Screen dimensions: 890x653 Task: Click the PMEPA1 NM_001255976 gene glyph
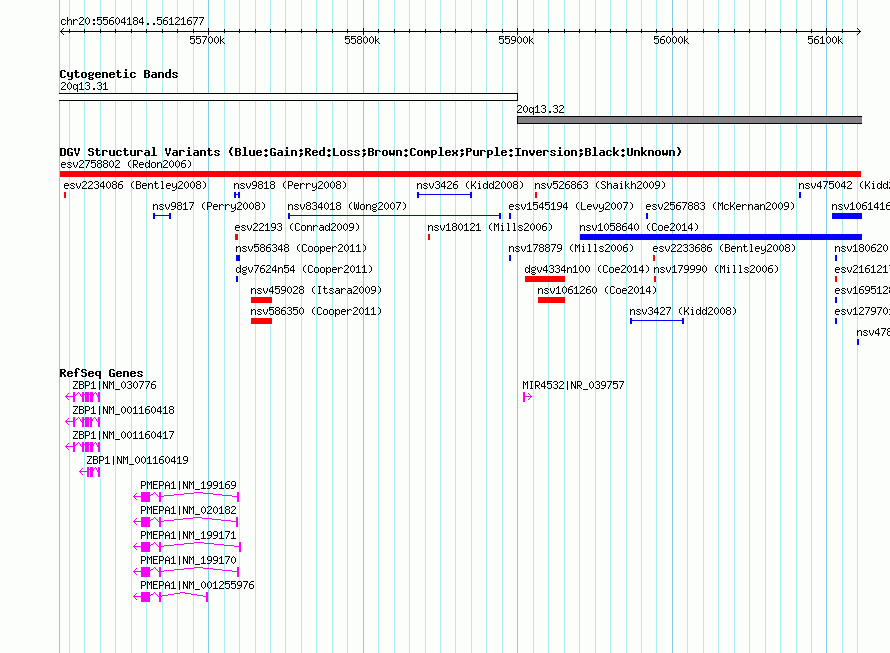(x=171, y=597)
